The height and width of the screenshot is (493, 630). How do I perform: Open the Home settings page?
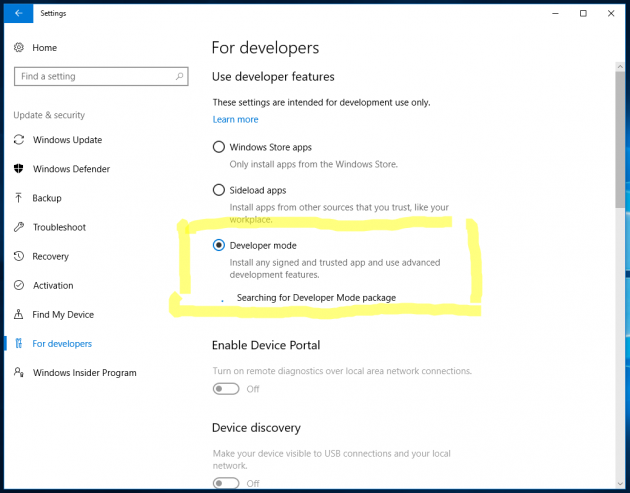click(x=45, y=47)
